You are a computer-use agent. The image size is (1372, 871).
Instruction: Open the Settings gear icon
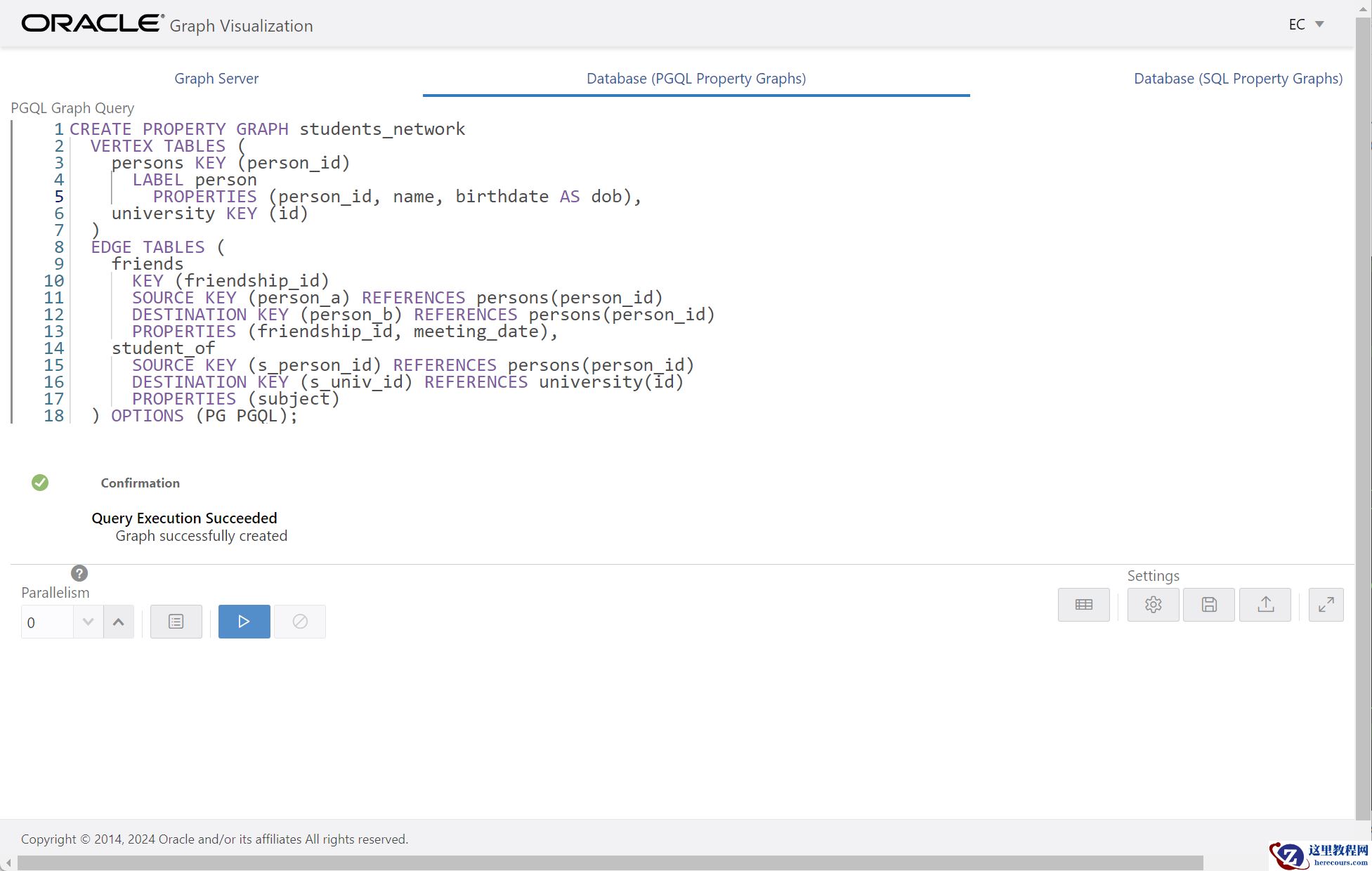(x=1153, y=605)
